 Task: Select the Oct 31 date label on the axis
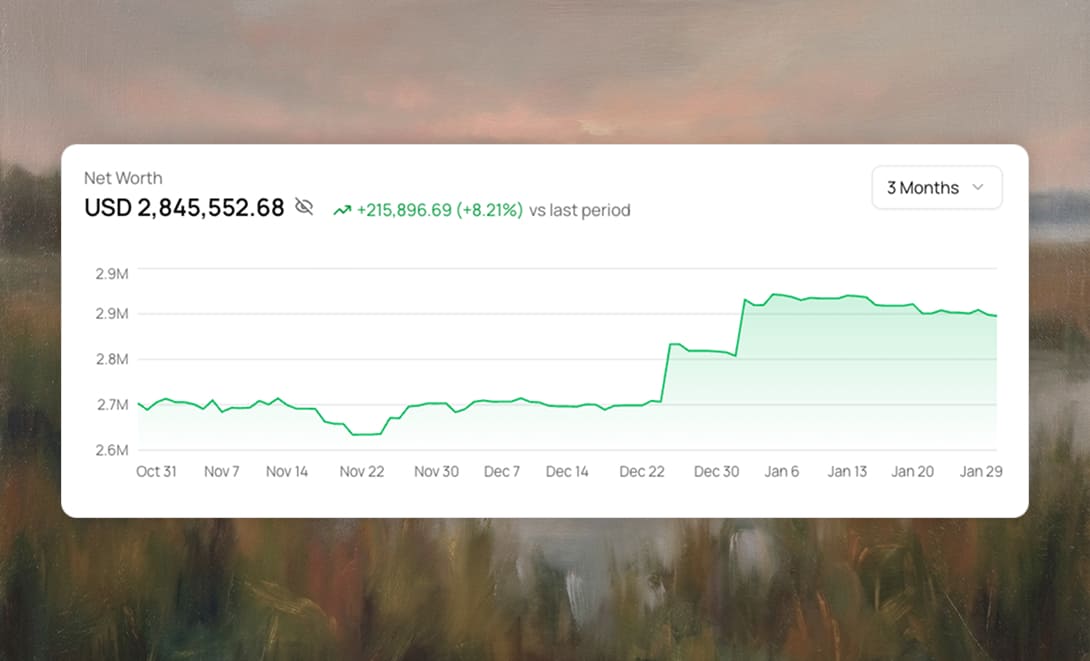[156, 471]
